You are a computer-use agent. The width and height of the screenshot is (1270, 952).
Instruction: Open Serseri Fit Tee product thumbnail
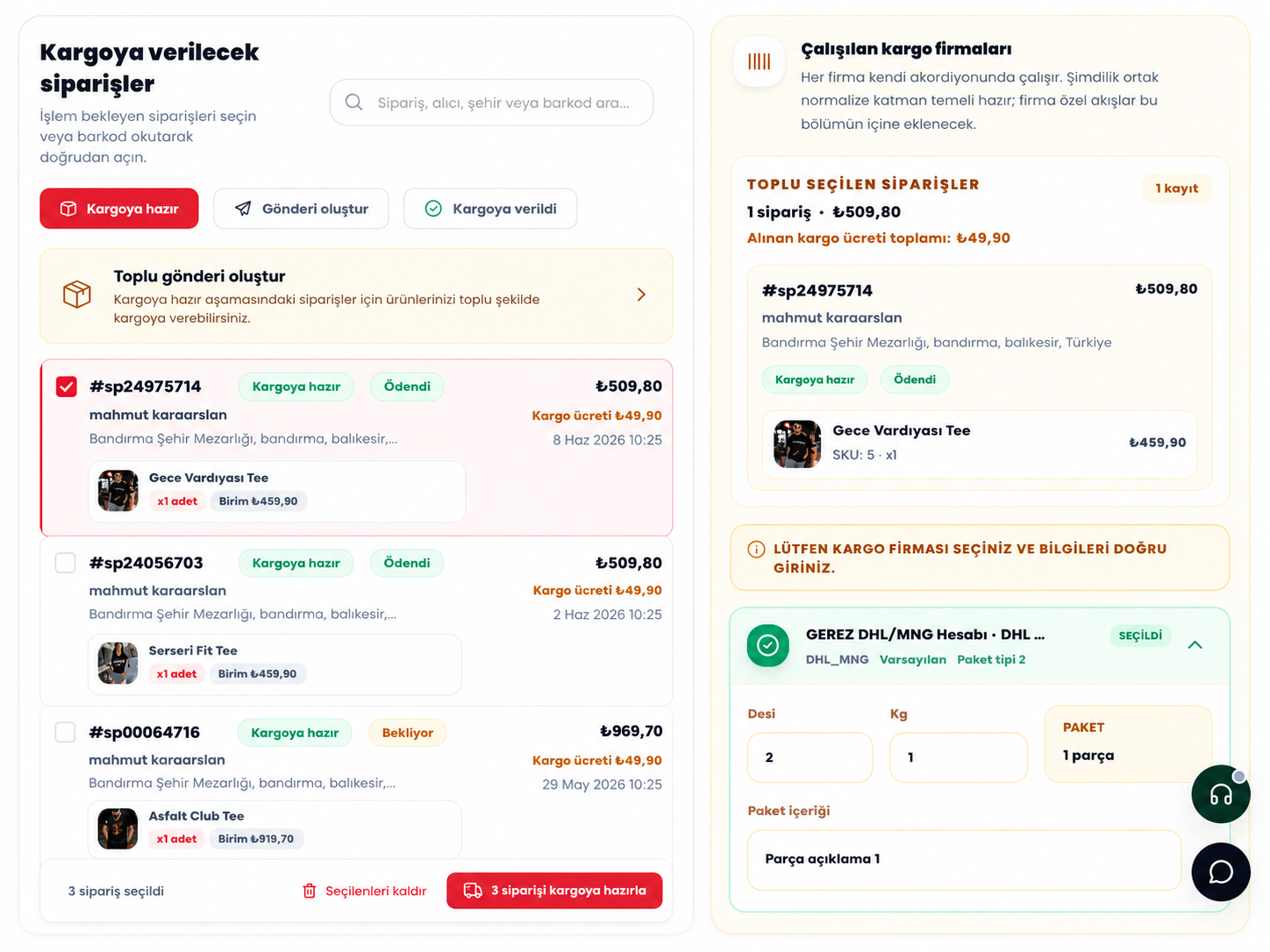click(x=118, y=664)
